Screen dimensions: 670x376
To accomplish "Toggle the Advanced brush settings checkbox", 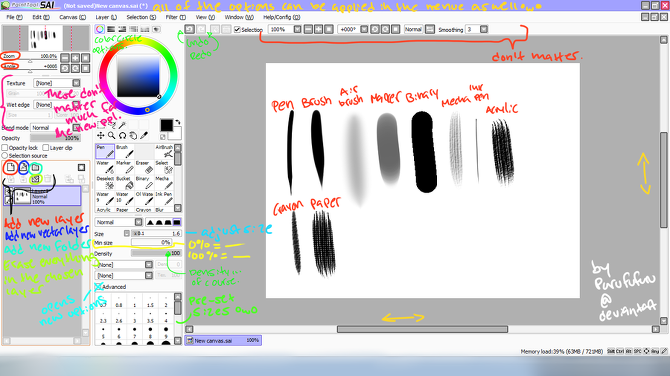I will click(98, 287).
